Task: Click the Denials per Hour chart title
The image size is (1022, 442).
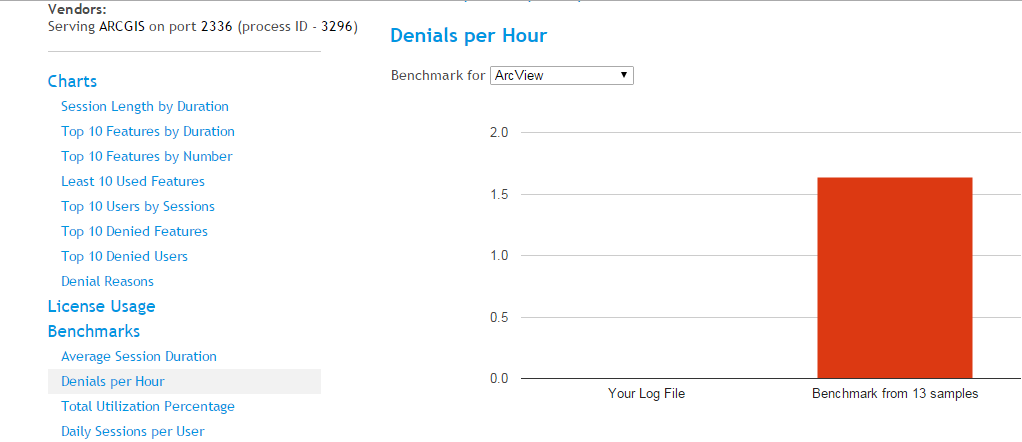Action: [468, 36]
